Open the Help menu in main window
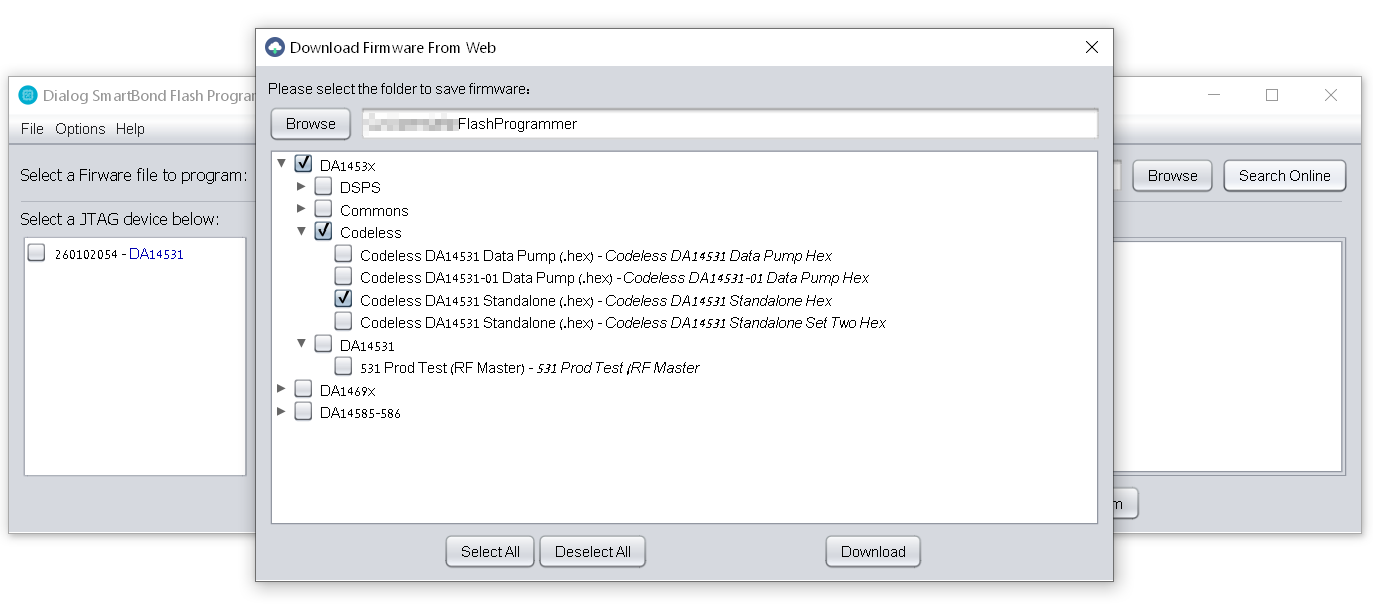 [x=130, y=129]
